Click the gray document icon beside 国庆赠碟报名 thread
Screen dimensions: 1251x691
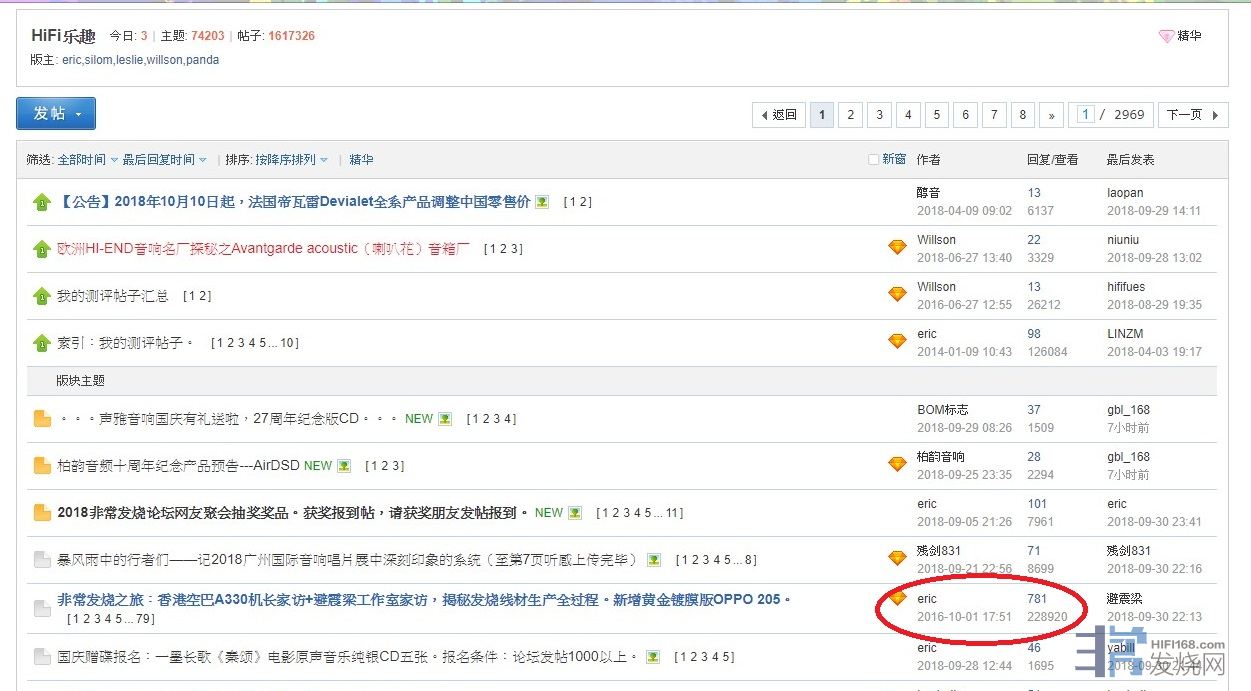click(x=42, y=657)
